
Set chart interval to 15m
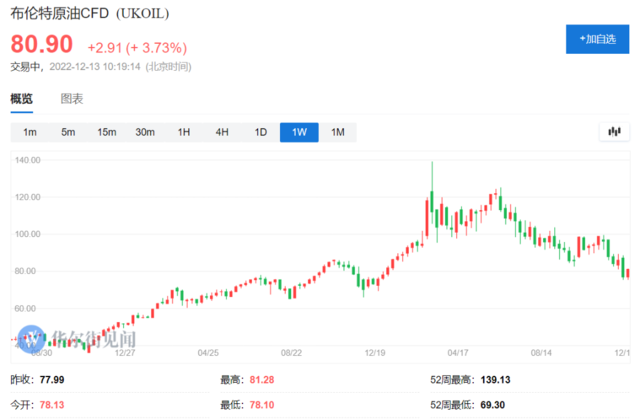coord(107,133)
